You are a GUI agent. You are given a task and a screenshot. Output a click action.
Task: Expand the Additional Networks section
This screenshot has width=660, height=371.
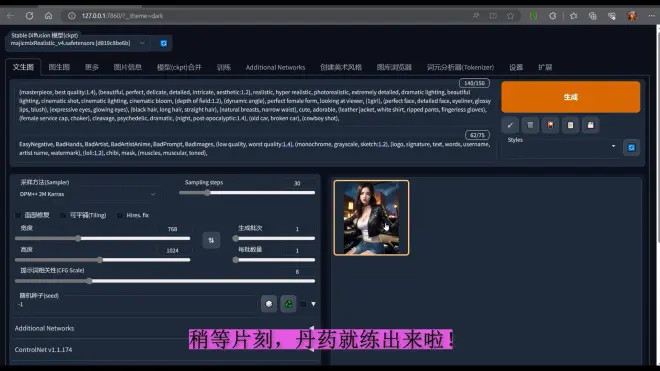(164, 328)
